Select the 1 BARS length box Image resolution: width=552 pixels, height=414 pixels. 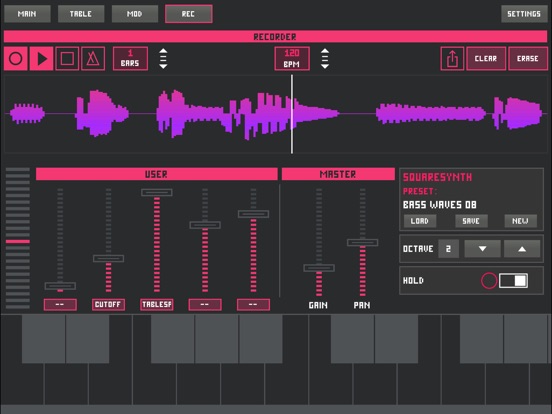[130, 58]
